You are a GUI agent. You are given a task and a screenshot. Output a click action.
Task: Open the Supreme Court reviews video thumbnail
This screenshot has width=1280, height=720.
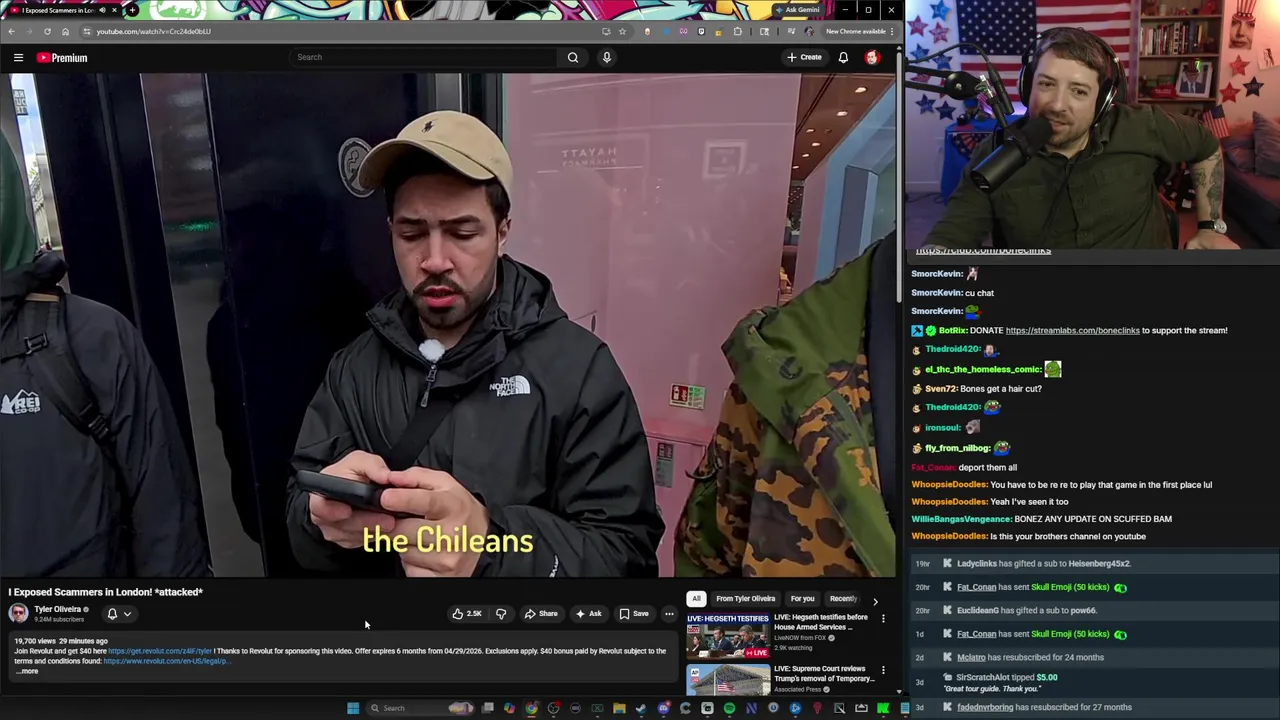728,679
